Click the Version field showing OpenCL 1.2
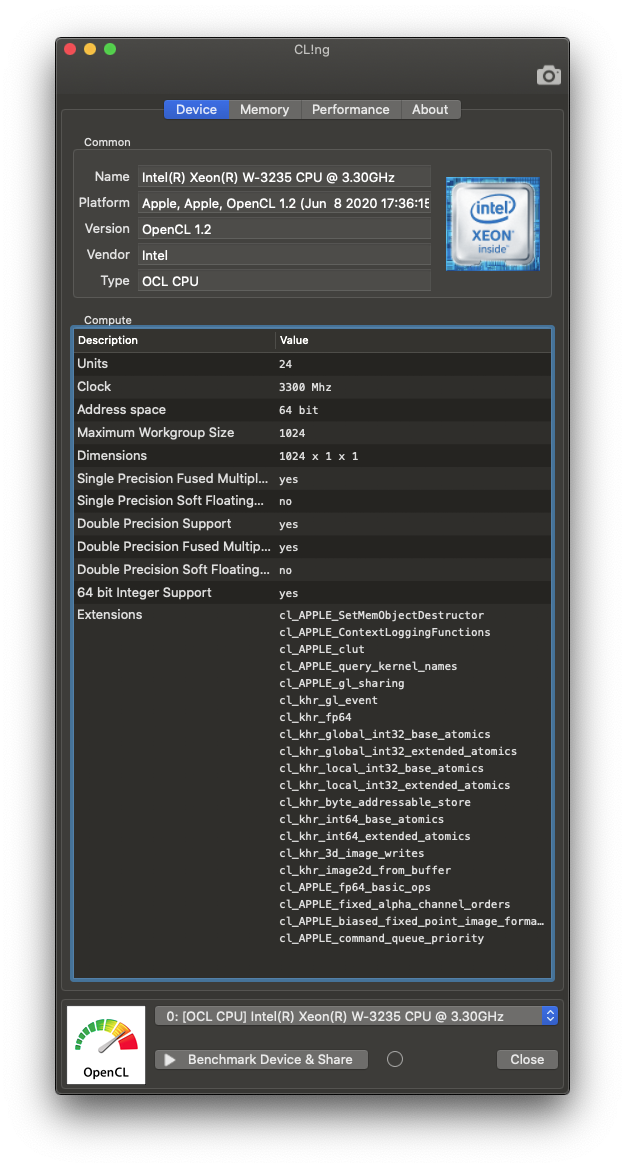The height and width of the screenshot is (1168, 625). [x=285, y=229]
